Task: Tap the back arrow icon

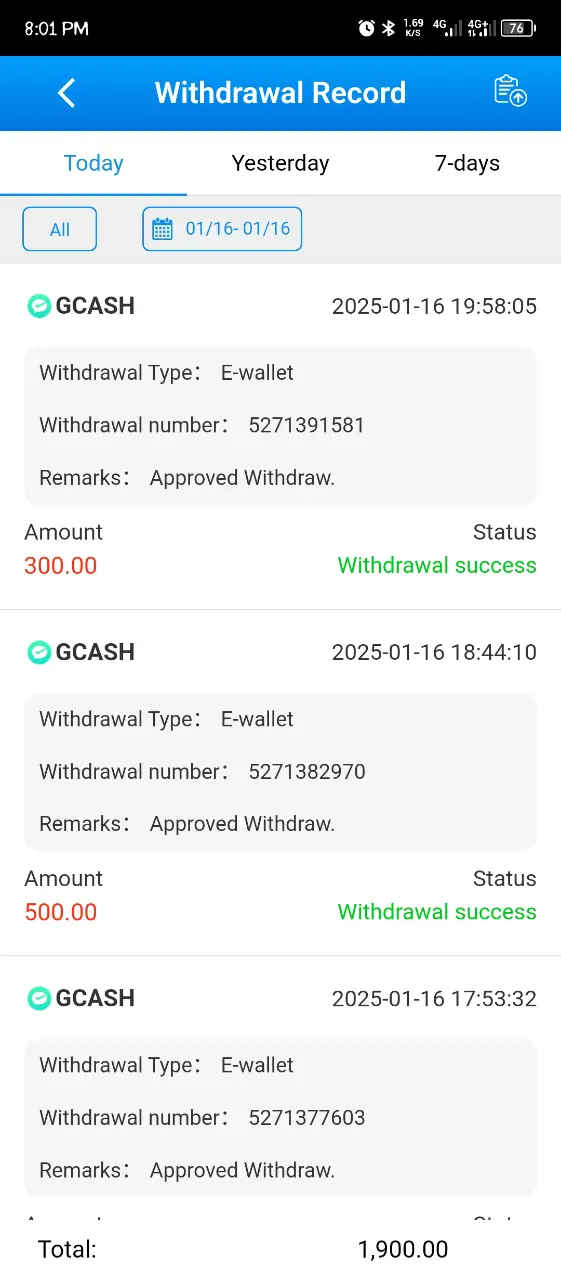Action: click(67, 93)
